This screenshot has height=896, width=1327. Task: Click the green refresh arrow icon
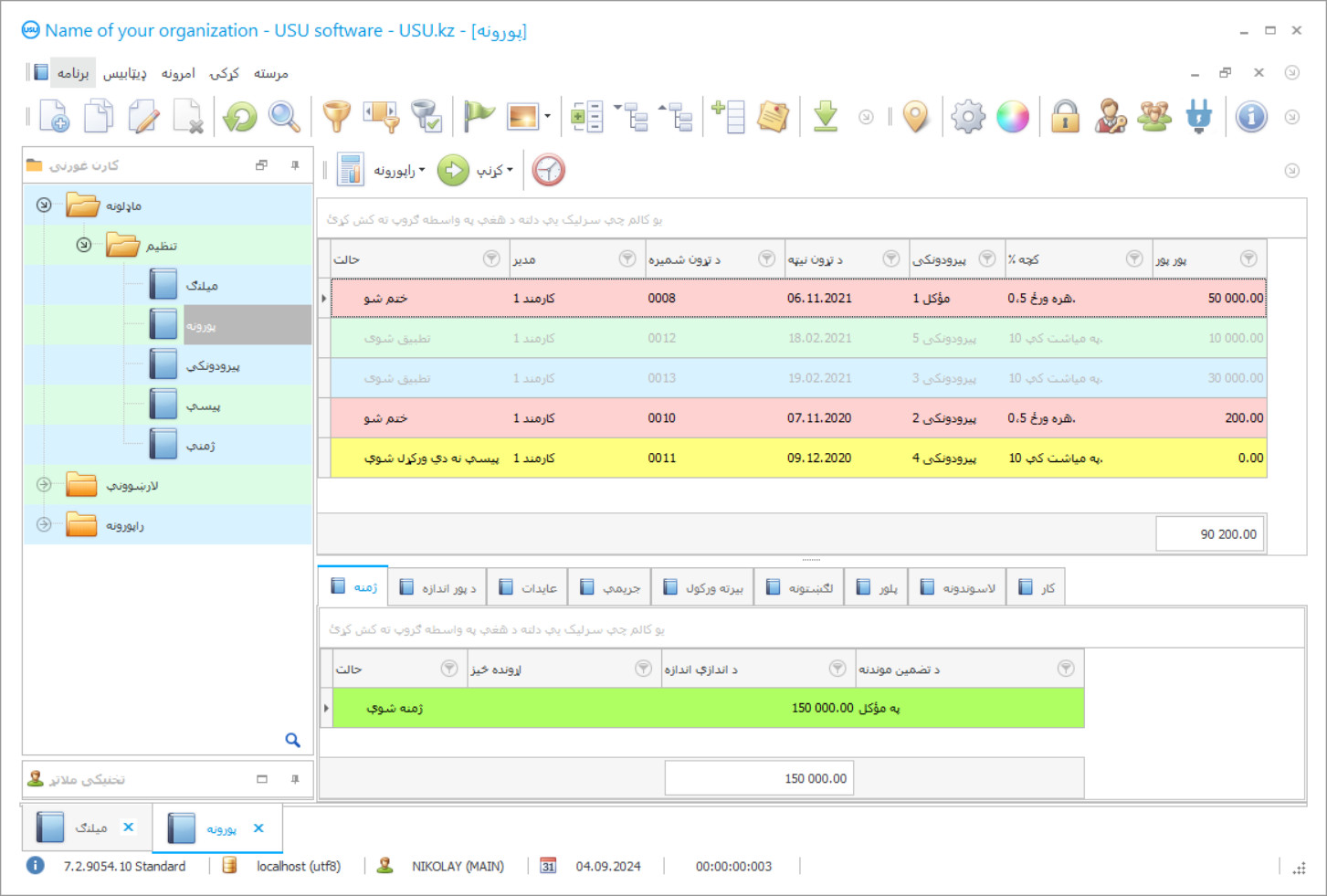[240, 117]
